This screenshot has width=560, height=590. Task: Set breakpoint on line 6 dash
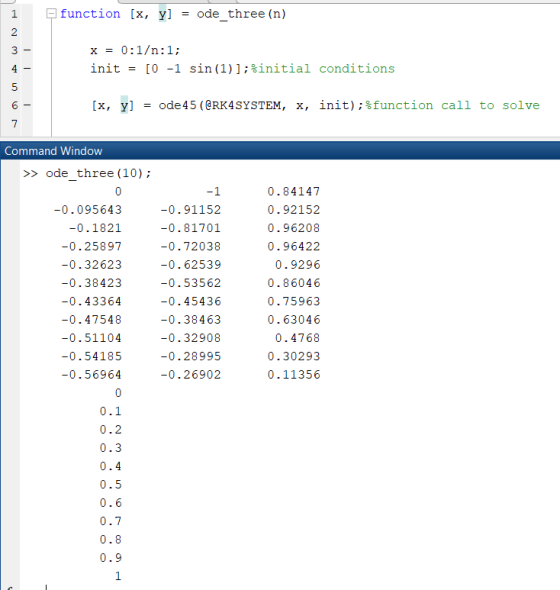(x=27, y=105)
